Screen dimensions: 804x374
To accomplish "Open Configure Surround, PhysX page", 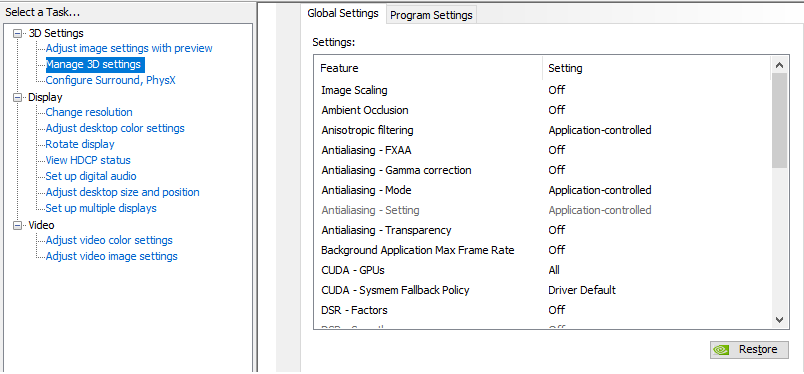I will (x=111, y=80).
